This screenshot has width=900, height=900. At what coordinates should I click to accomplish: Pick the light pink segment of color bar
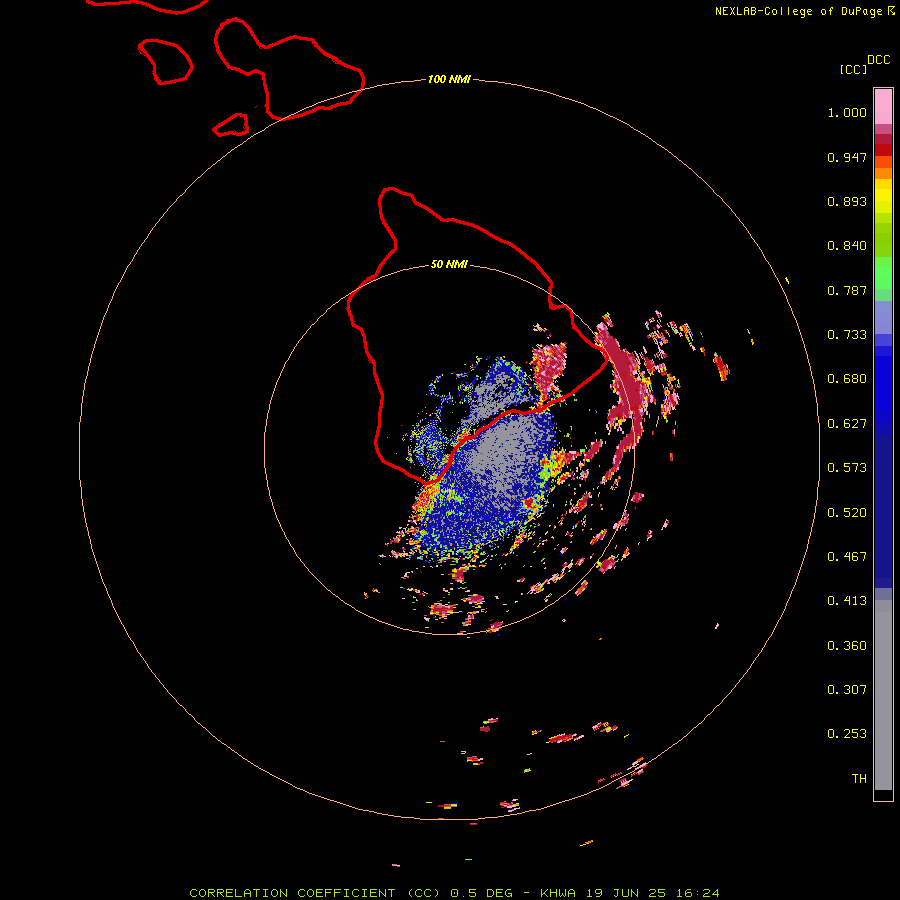[883, 107]
